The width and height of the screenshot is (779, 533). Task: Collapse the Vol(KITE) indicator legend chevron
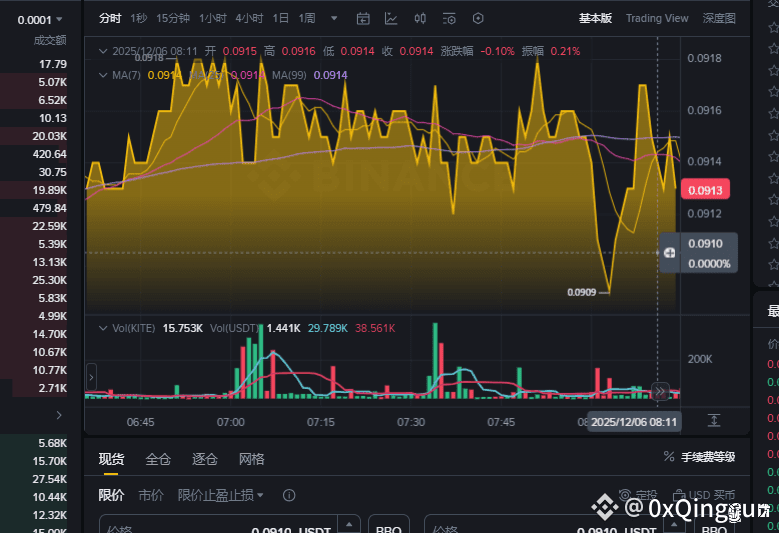pyautogui.click(x=103, y=328)
